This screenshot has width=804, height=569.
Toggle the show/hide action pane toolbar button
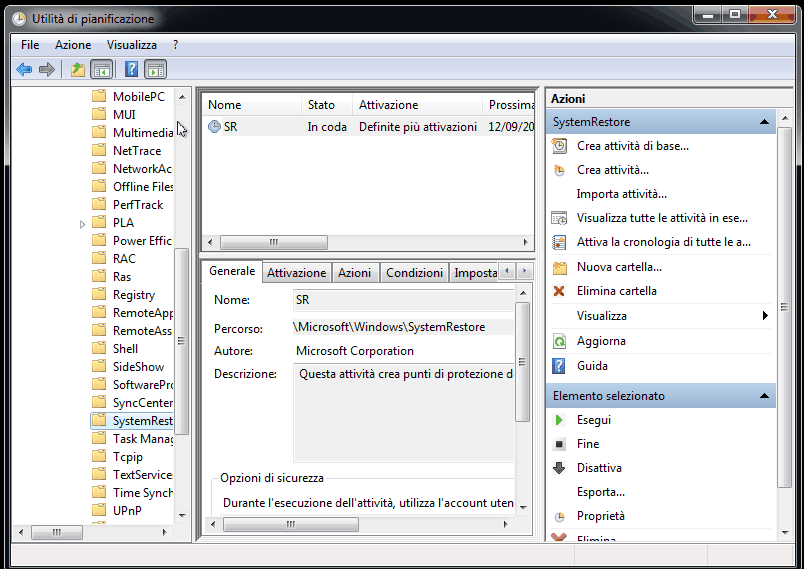(155, 69)
